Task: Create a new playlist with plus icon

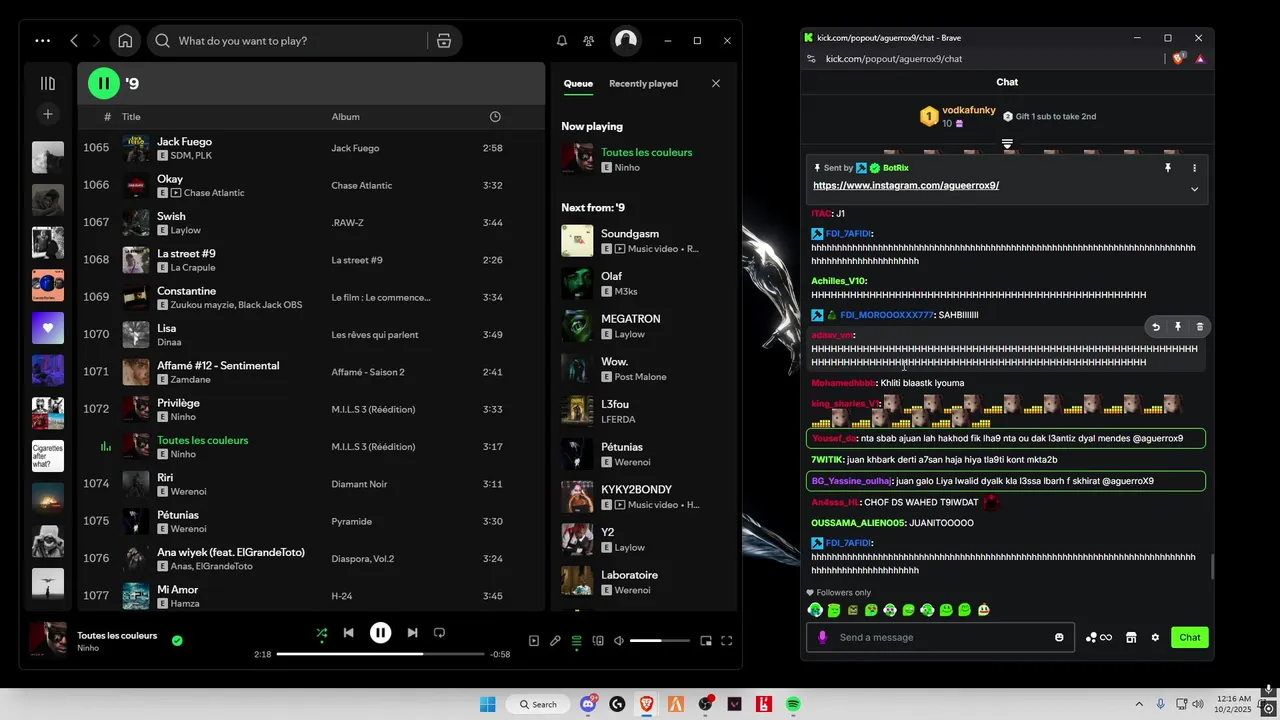Action: [47, 114]
